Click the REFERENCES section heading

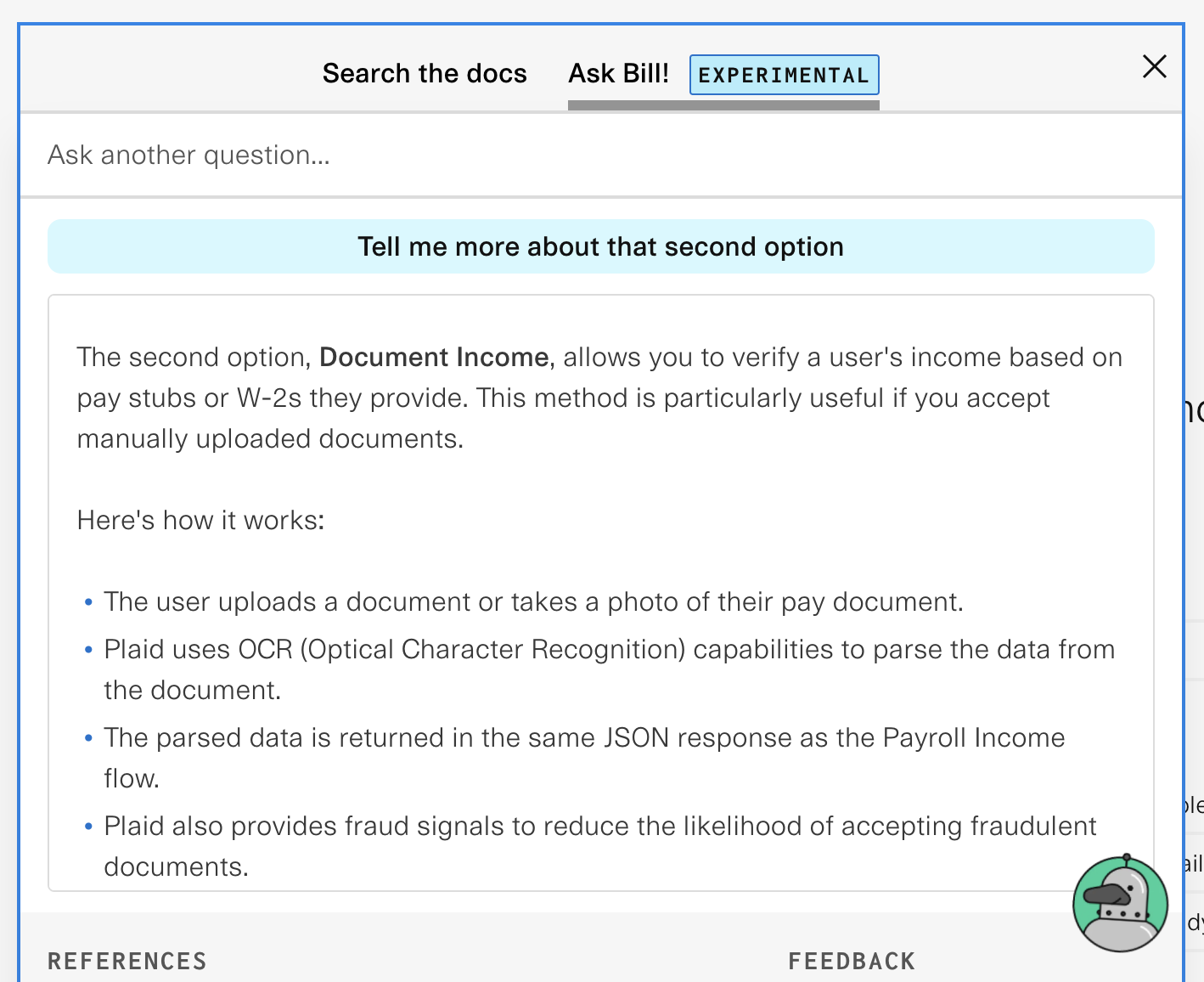point(127,961)
